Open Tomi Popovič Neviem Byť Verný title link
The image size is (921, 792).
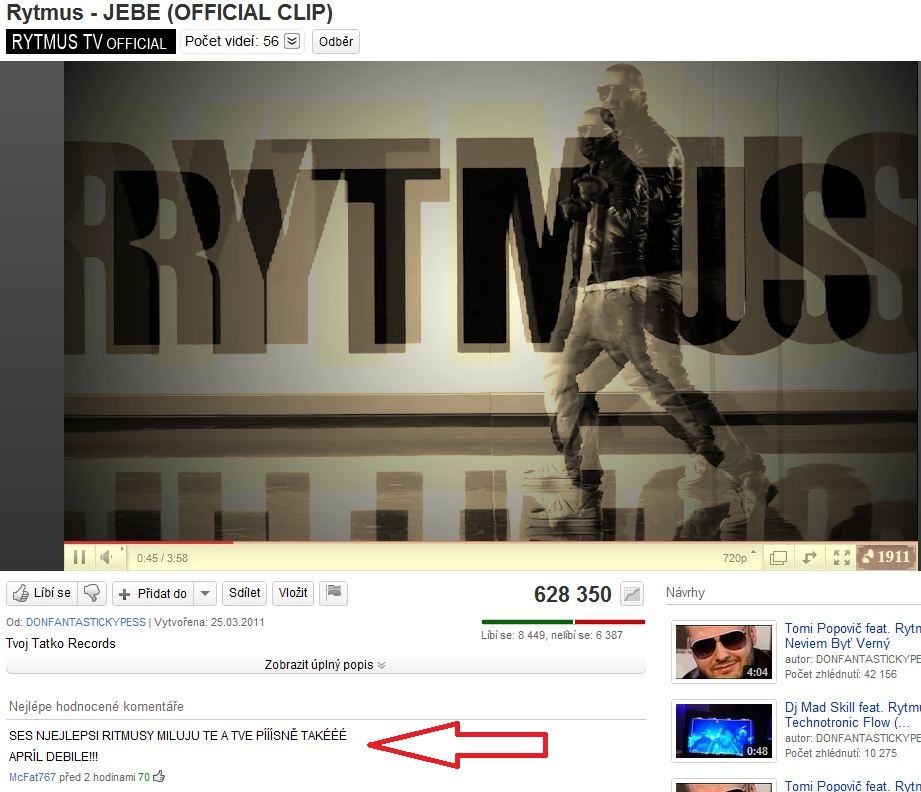[x=852, y=636]
